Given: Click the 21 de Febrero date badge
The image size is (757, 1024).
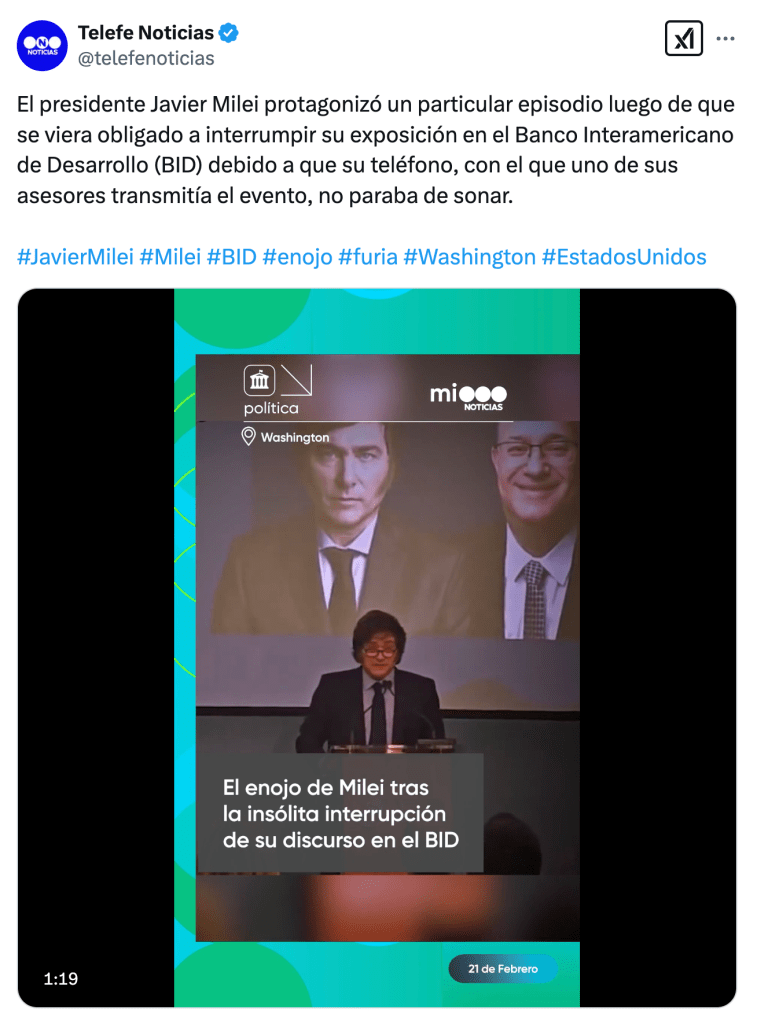Looking at the screenshot, I should click(503, 968).
